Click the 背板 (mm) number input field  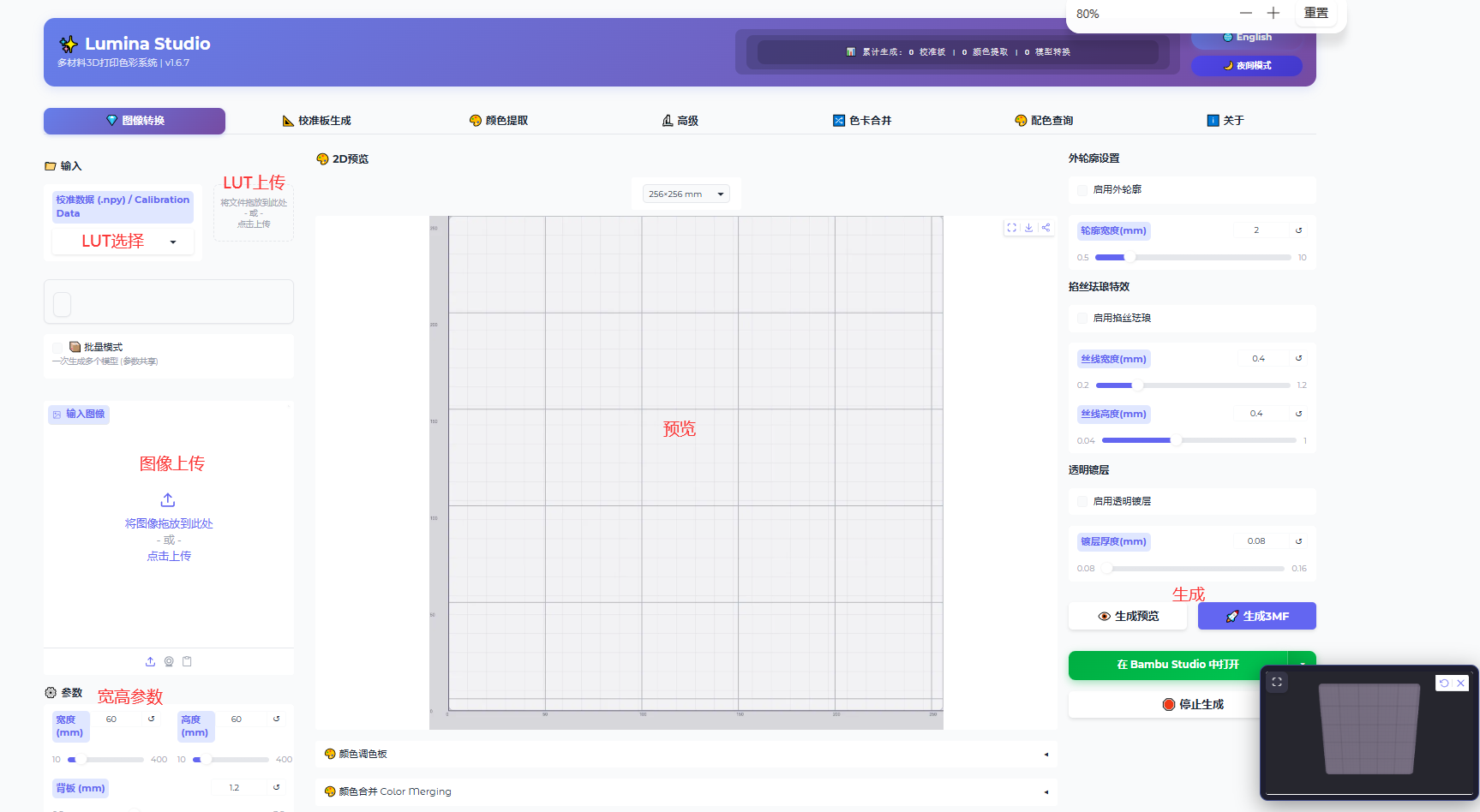239,787
